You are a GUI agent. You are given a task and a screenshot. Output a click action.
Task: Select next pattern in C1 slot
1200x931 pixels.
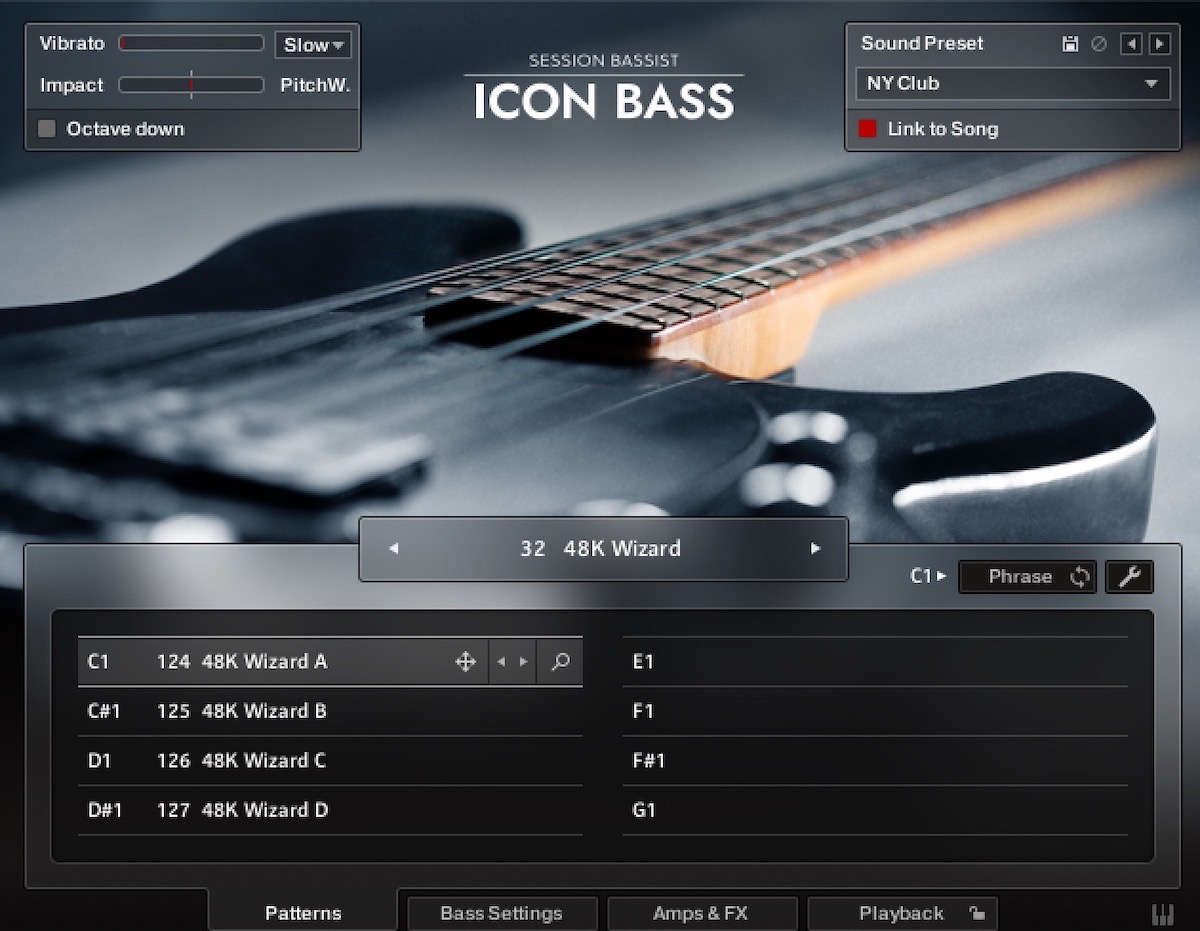click(x=524, y=662)
